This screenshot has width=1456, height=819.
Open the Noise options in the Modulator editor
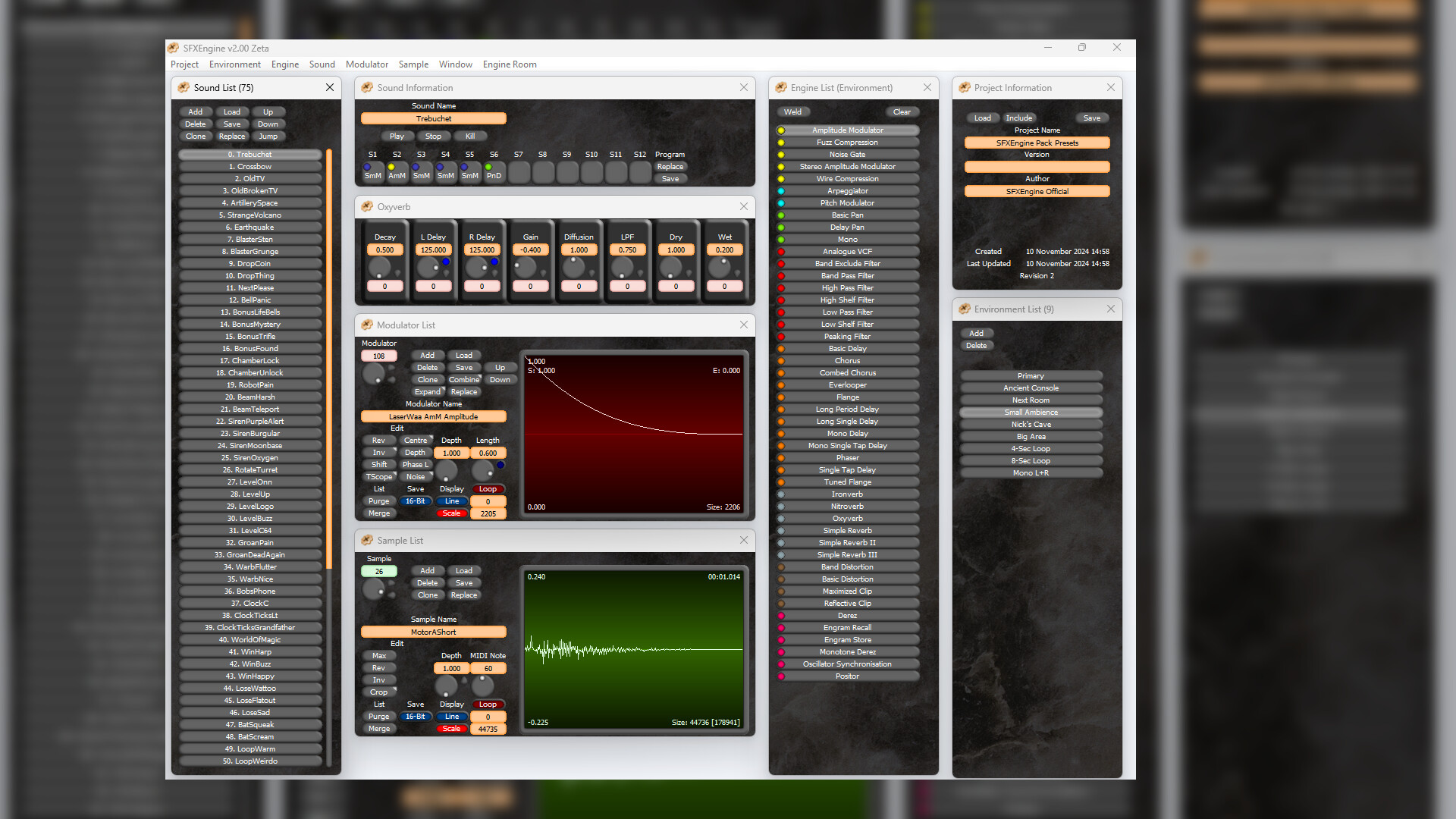(416, 476)
